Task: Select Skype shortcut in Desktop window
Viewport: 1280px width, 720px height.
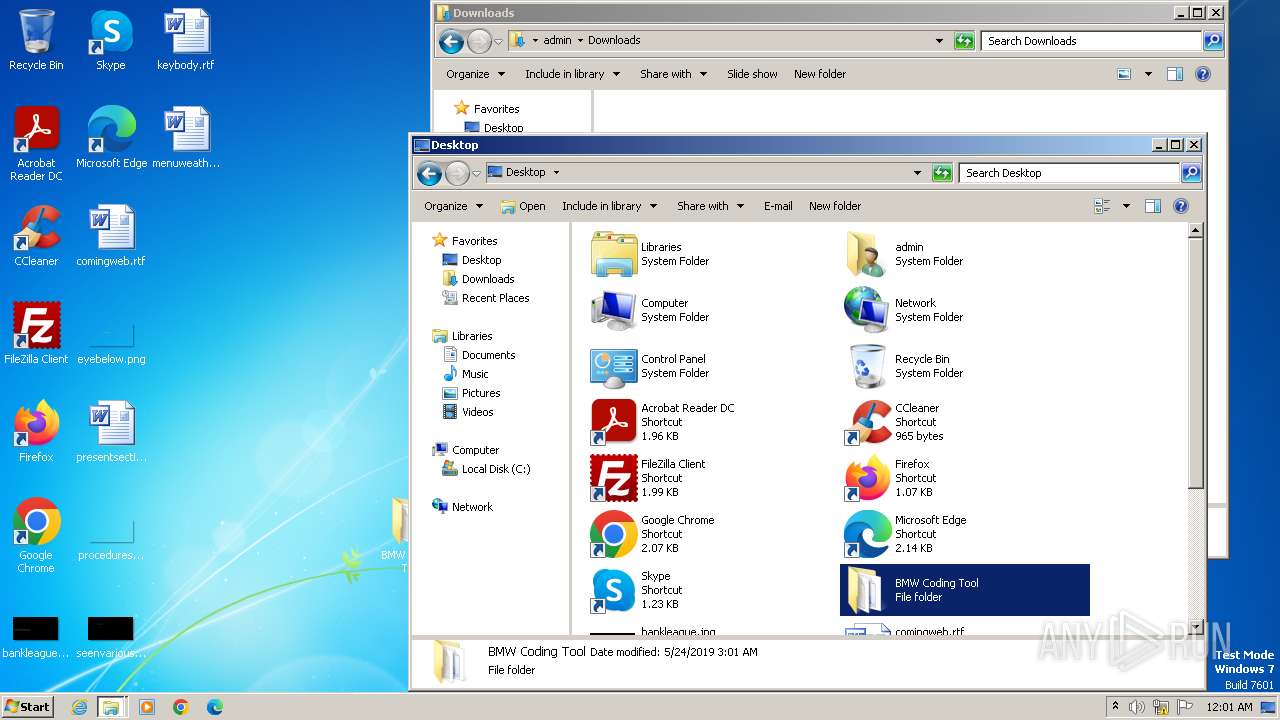Action: tap(614, 590)
